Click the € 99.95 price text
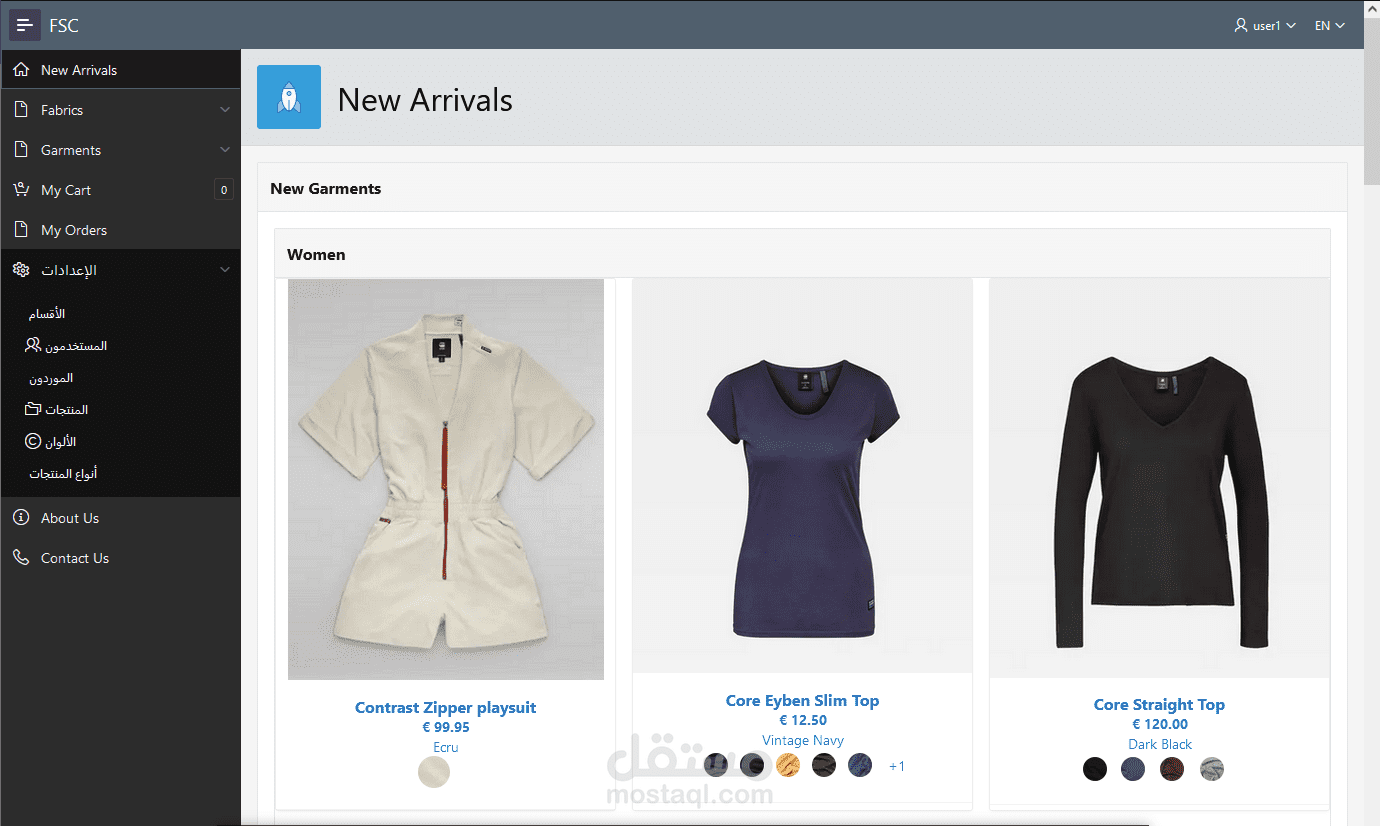The image size is (1380, 826). tap(446, 727)
